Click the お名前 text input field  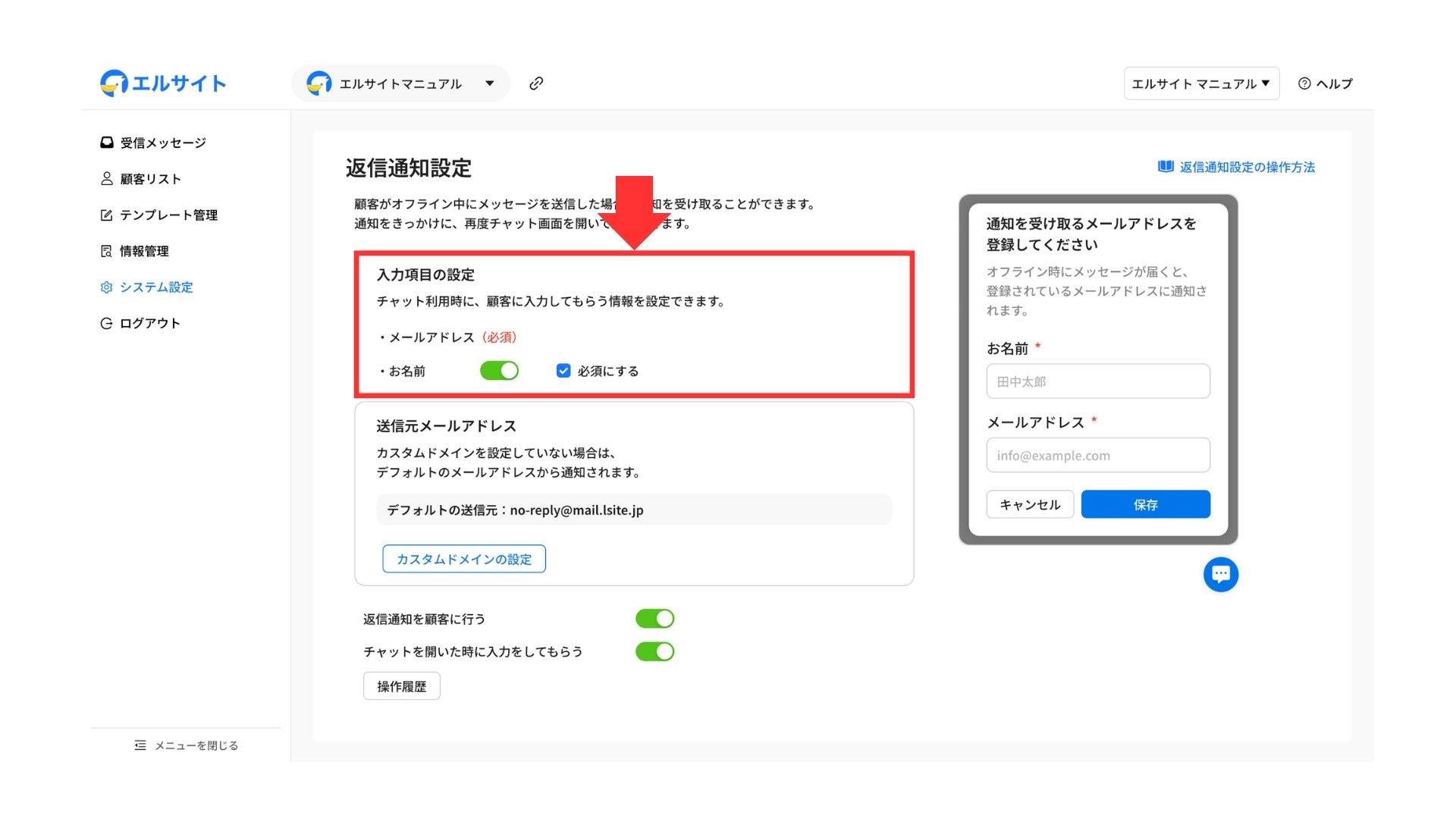point(1097,381)
